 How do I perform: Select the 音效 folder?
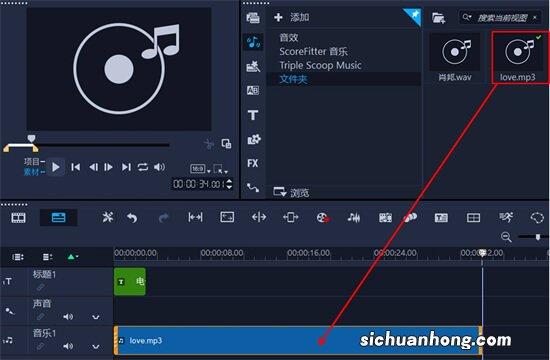click(x=289, y=37)
